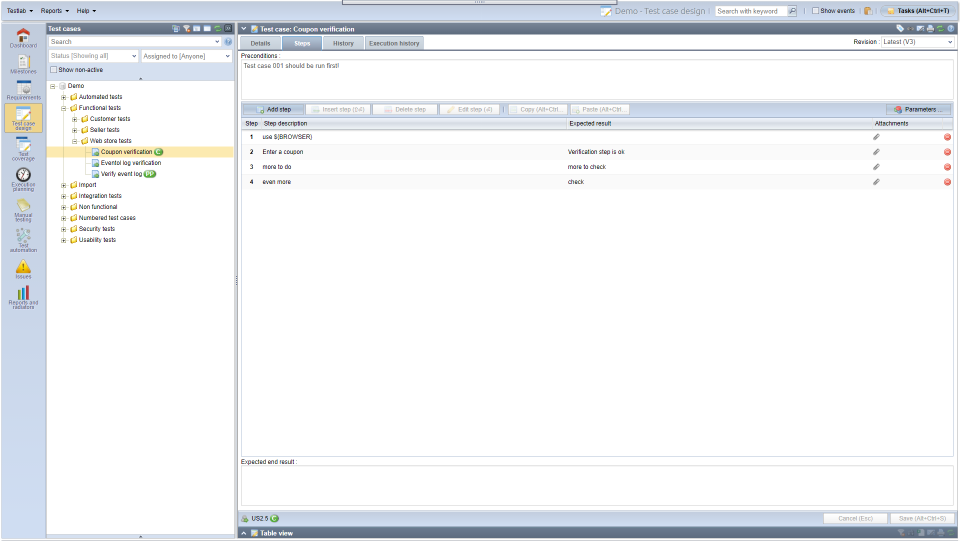Screen dimensions: 960x541
Task: Click help icon in test case header
Action: 951,29
